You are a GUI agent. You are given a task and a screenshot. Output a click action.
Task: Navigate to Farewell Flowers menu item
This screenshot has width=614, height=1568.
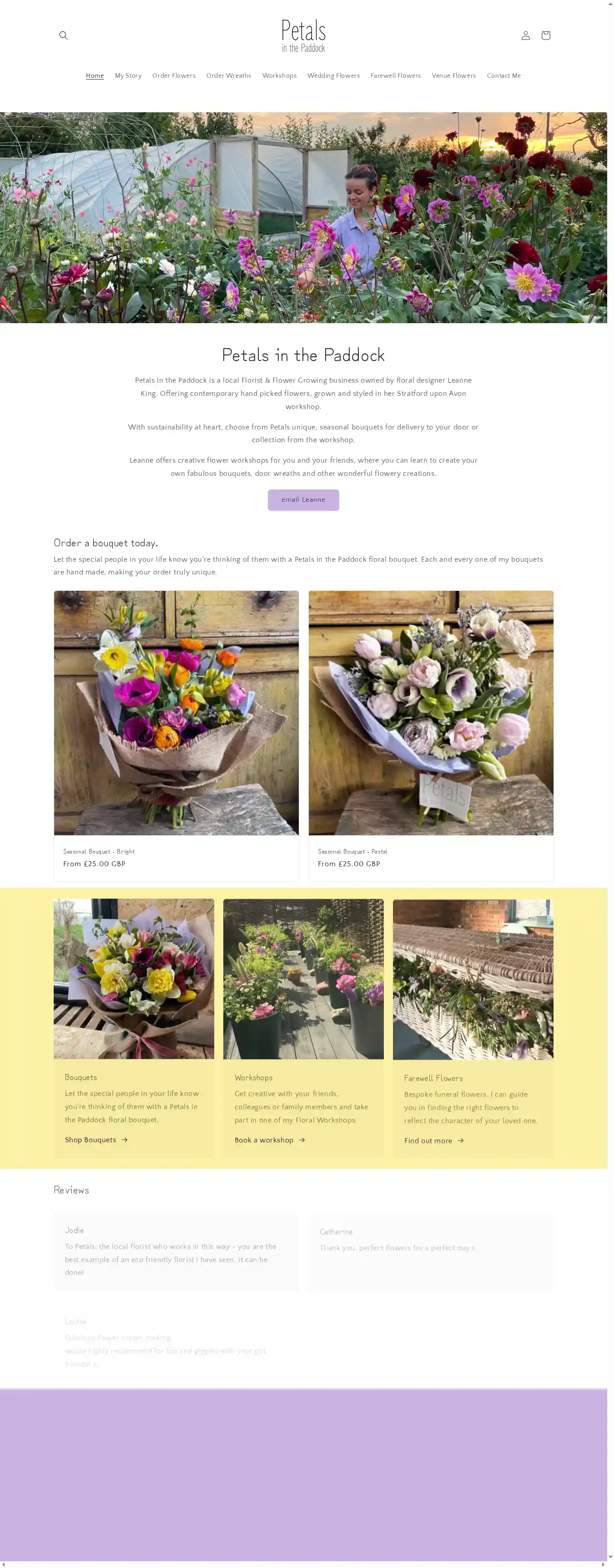point(395,76)
